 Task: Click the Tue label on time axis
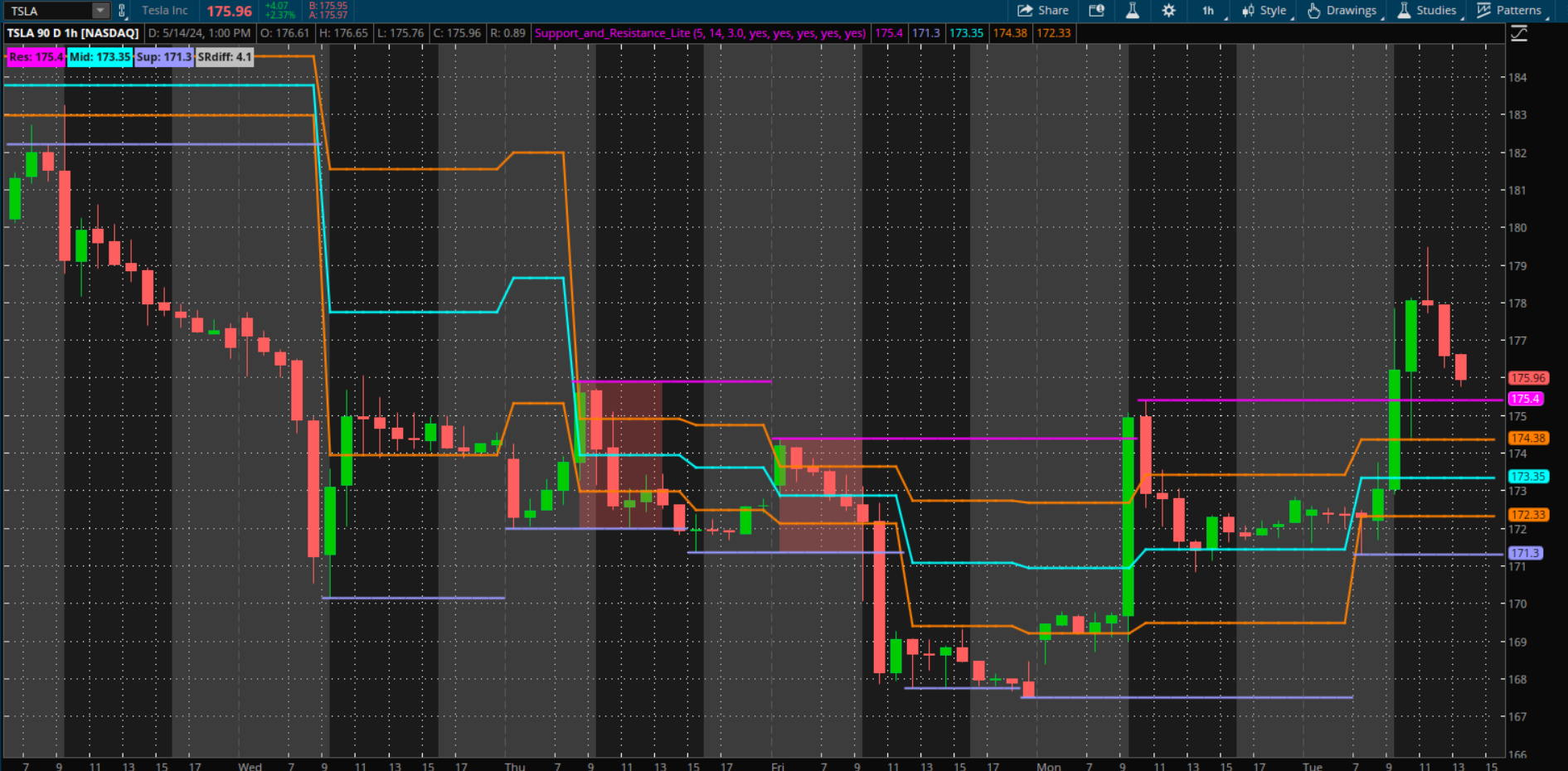tap(1313, 766)
